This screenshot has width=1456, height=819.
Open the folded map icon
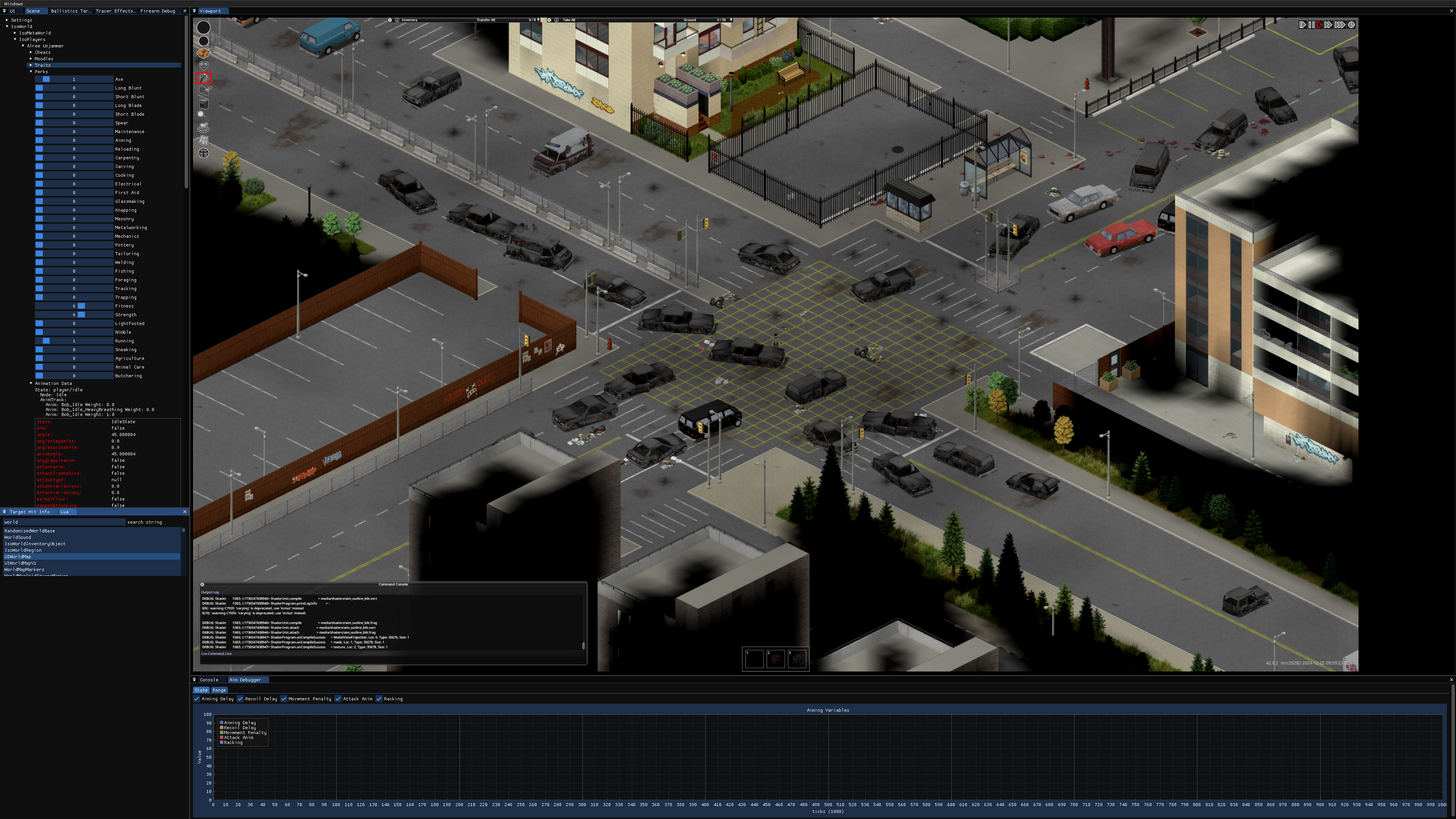coord(204,140)
